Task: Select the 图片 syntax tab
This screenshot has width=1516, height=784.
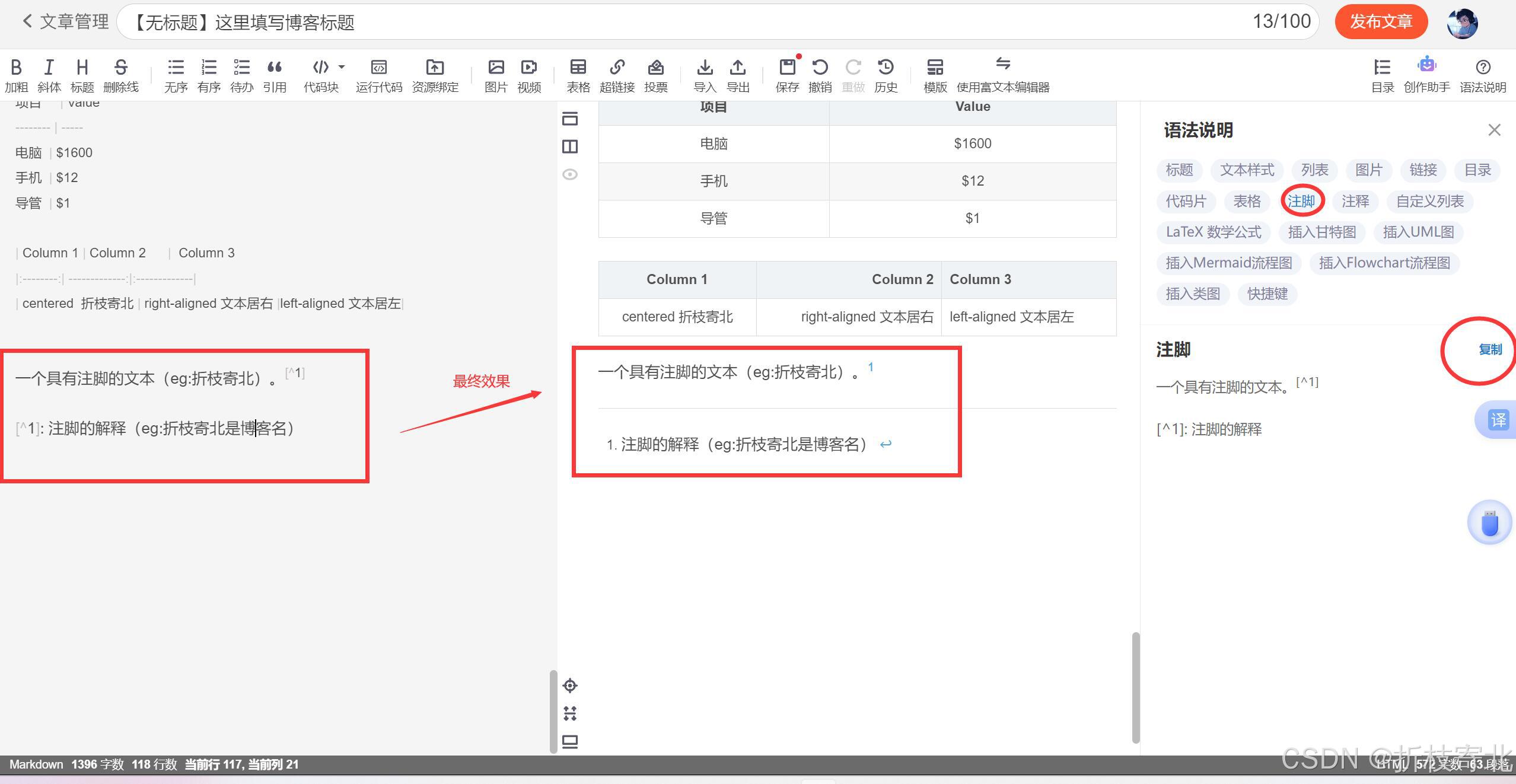Action: tap(1369, 170)
